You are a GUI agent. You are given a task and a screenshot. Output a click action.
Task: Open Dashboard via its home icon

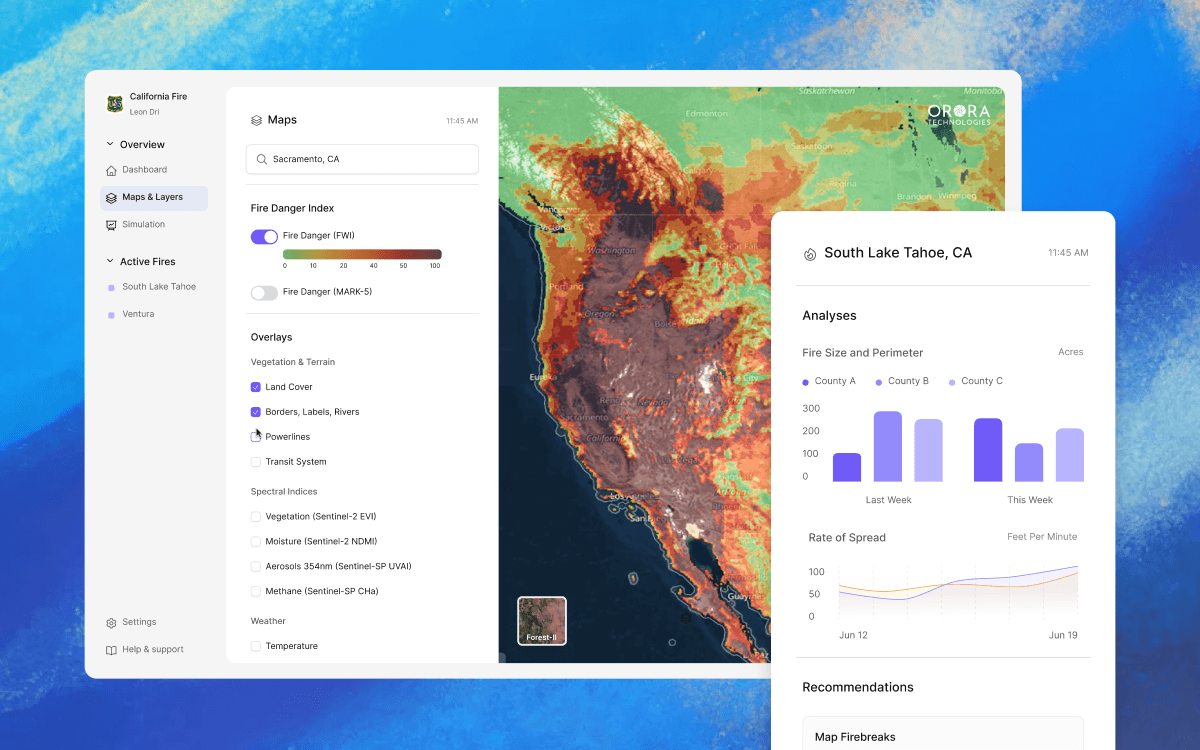tap(111, 170)
